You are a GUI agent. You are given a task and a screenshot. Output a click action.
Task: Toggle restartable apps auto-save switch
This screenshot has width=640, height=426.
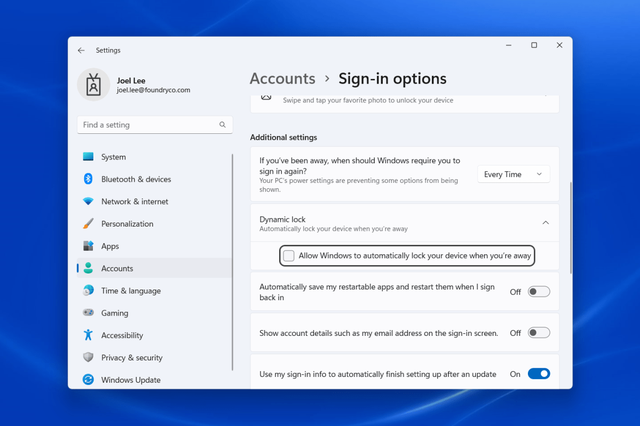pyautogui.click(x=539, y=292)
